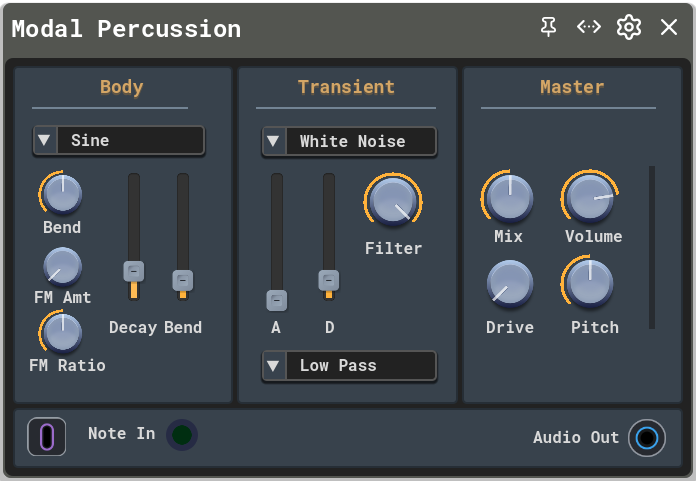Viewport: 696px width, 481px height.
Task: Click the Transient section heading
Action: [x=346, y=87]
